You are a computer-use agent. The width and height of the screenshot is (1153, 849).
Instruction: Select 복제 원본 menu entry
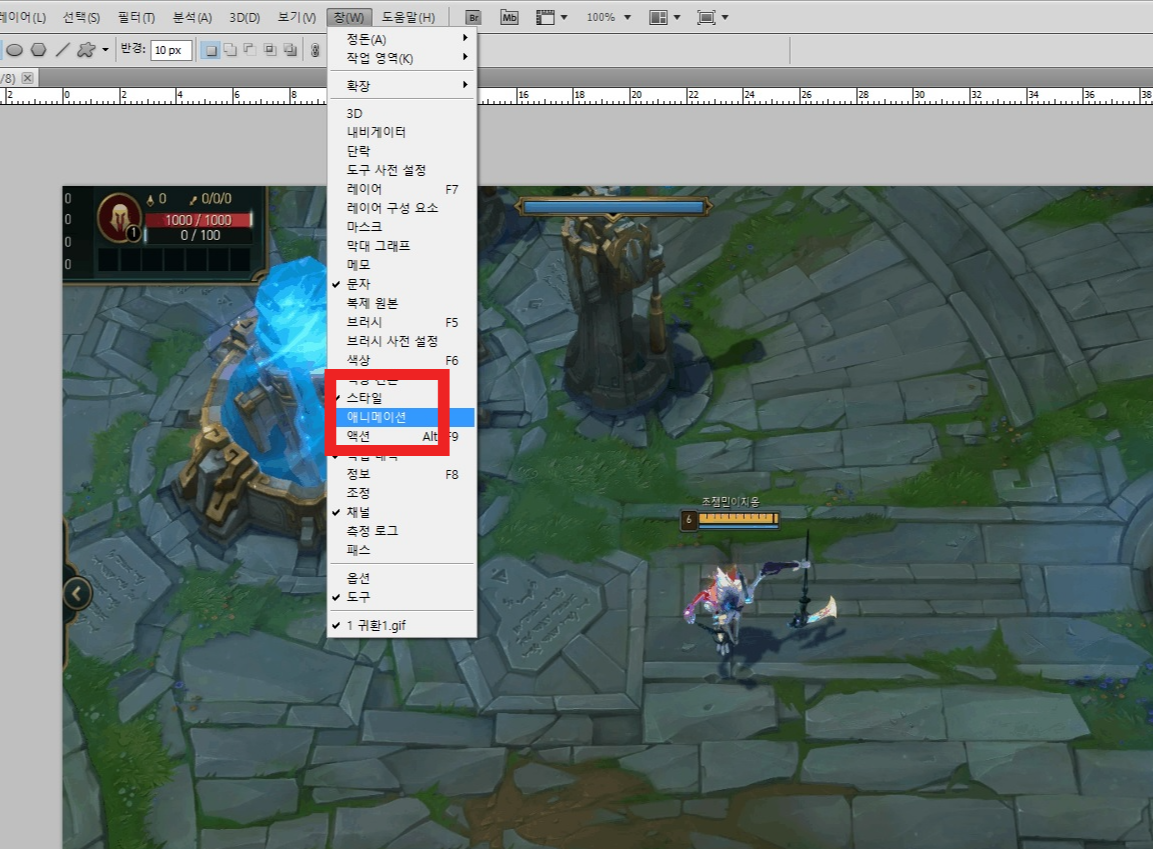point(402,303)
